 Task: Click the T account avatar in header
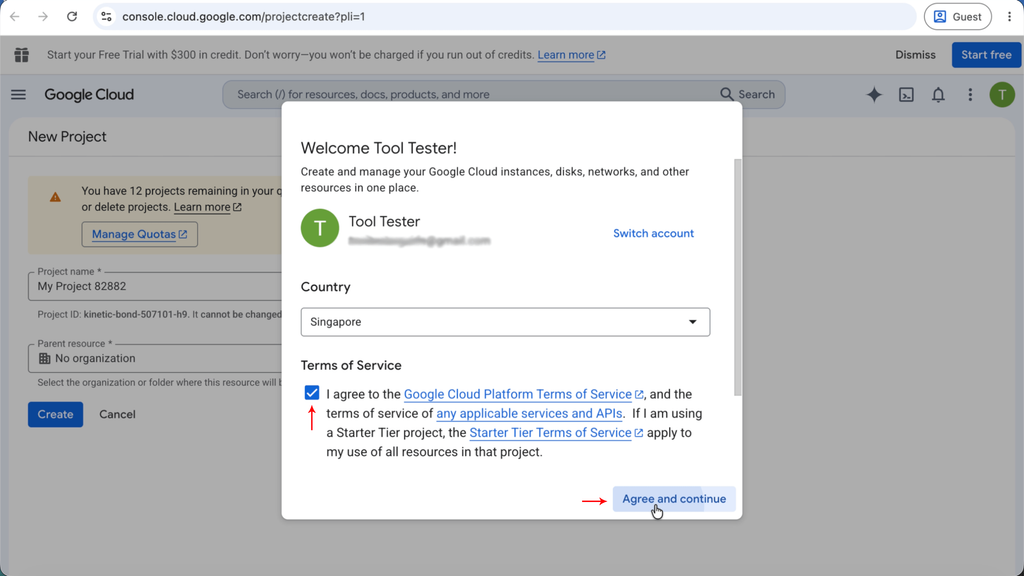pyautogui.click(x=1002, y=95)
